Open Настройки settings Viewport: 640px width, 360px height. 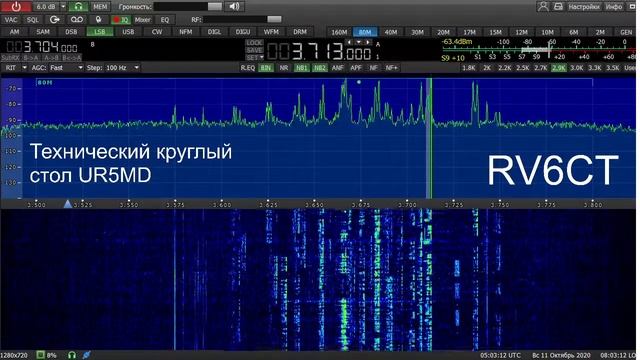pyautogui.click(x=584, y=7)
